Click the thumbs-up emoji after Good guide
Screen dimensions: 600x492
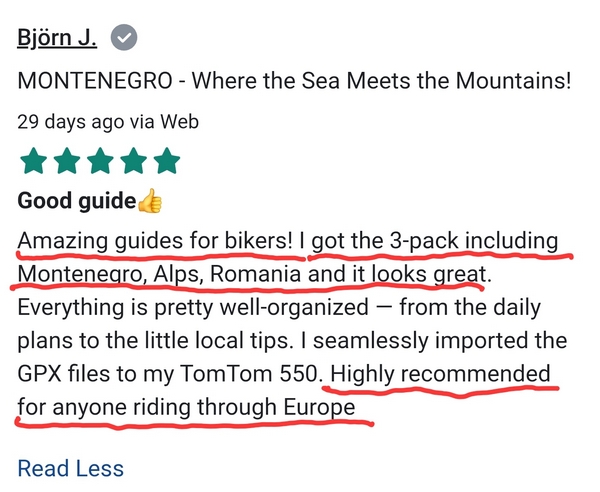coord(150,200)
